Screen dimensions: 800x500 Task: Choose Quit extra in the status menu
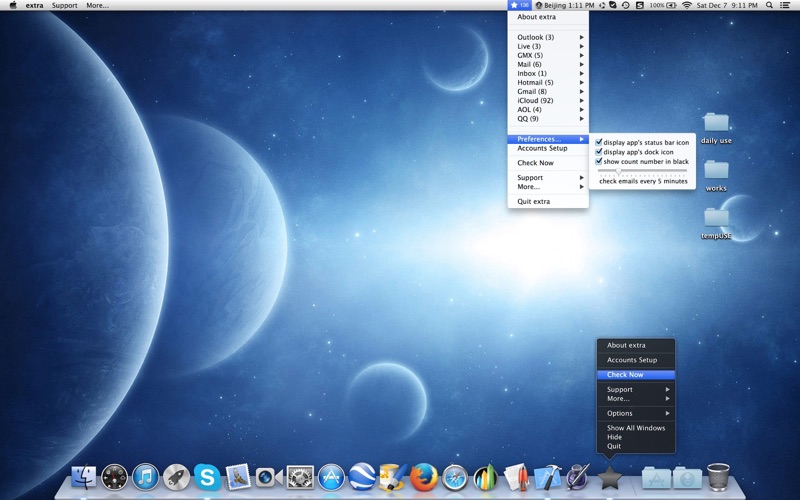pyautogui.click(x=548, y=202)
